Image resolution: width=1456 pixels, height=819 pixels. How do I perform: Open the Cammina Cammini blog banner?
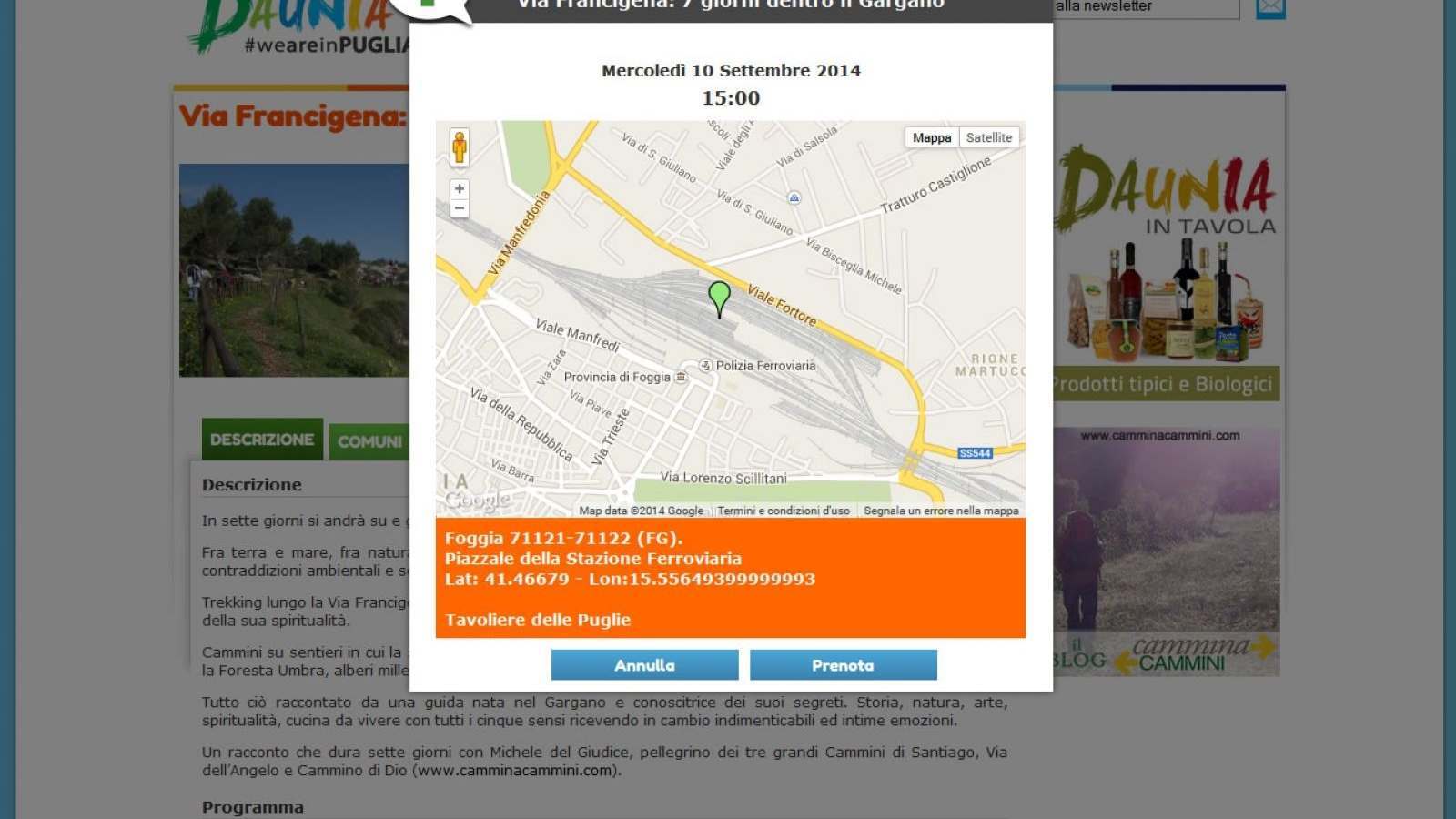(1167, 551)
